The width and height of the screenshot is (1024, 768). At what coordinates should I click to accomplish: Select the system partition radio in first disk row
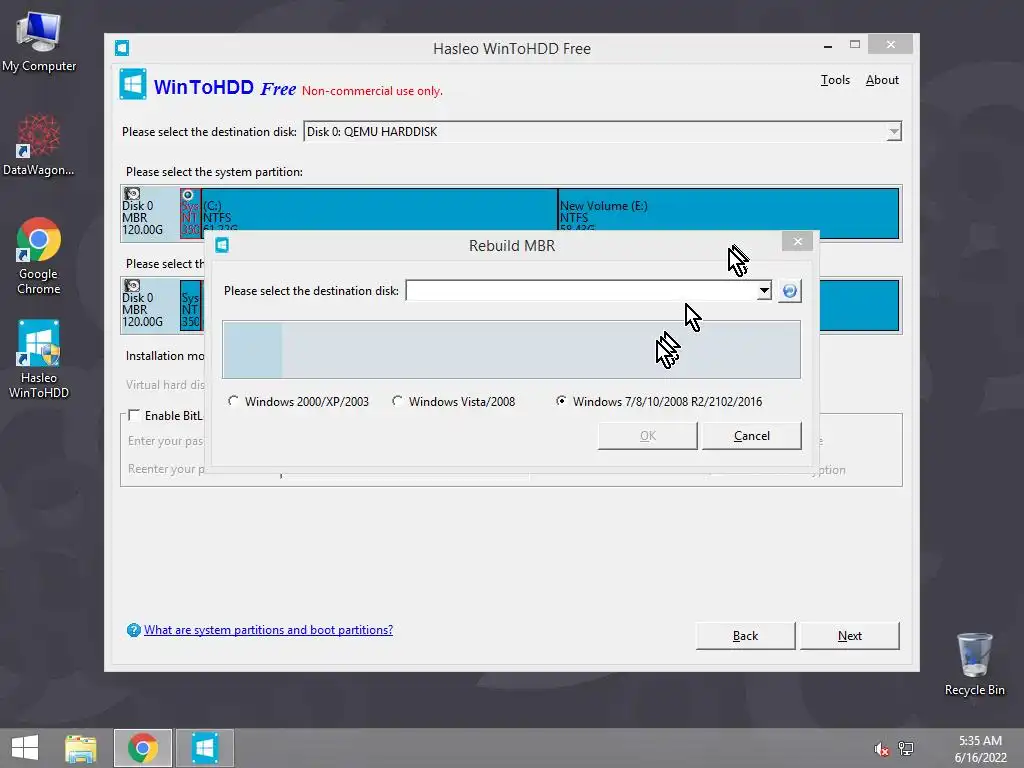188,195
